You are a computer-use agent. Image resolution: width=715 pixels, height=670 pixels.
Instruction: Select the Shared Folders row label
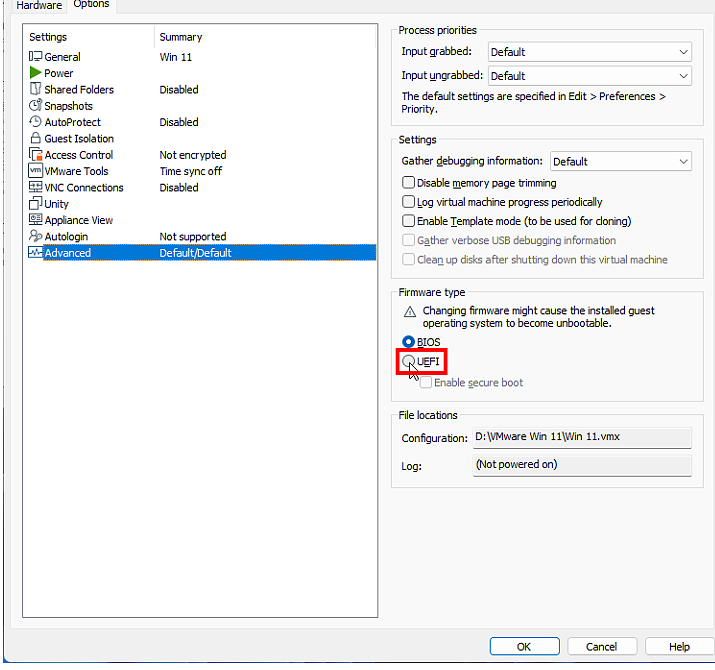tap(79, 89)
